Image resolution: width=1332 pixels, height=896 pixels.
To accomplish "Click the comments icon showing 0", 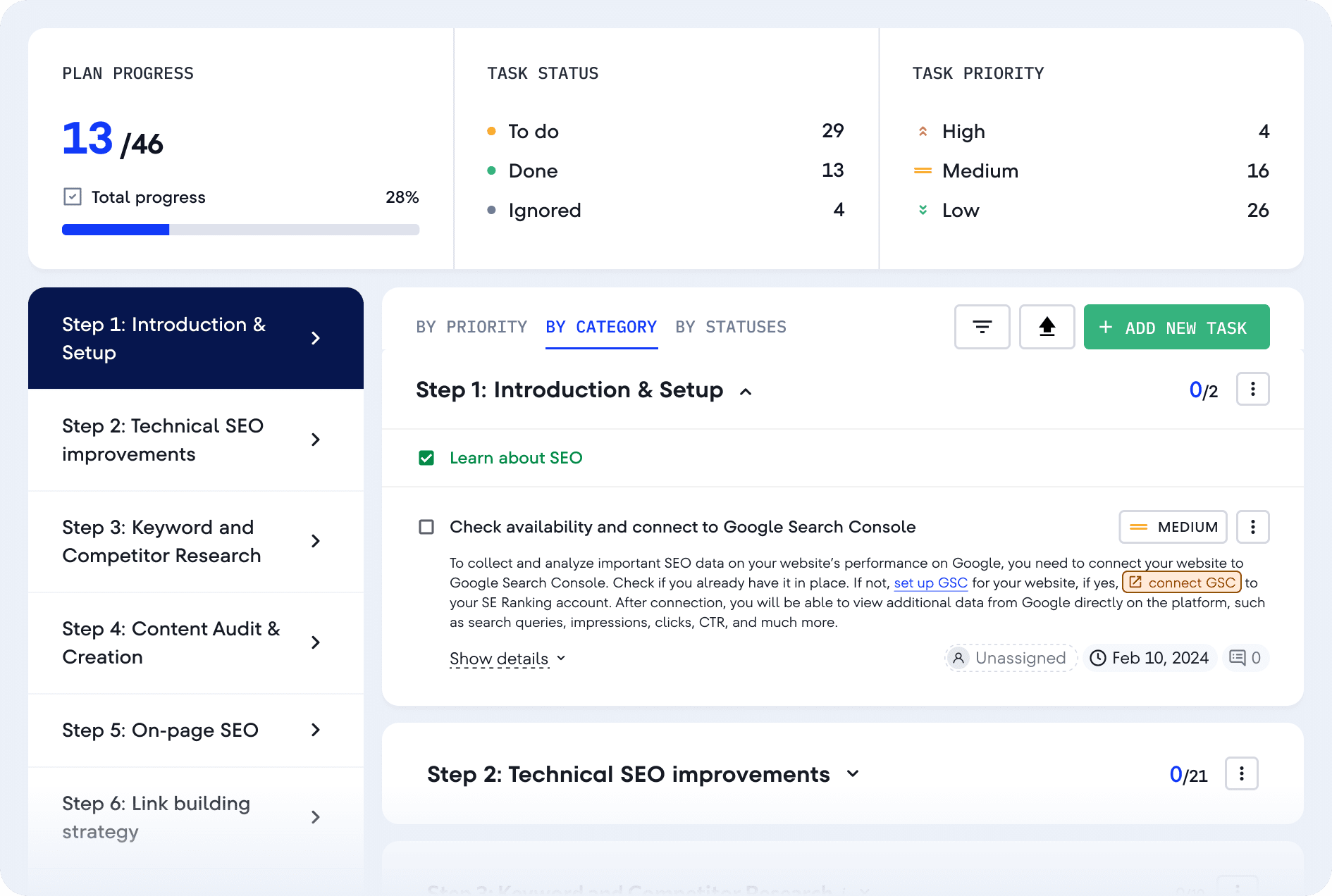I will 1237,658.
